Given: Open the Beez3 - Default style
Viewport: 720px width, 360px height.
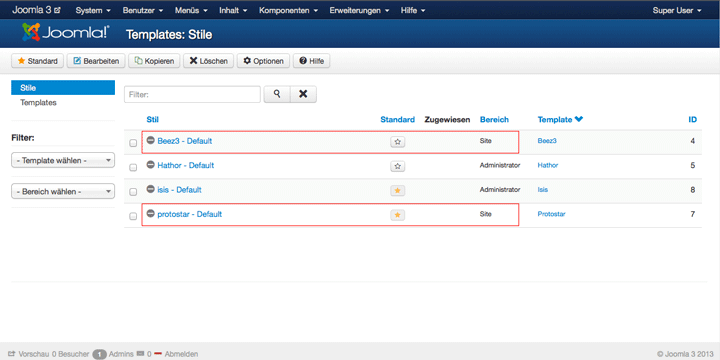Looking at the screenshot, I should pyautogui.click(x=185, y=141).
